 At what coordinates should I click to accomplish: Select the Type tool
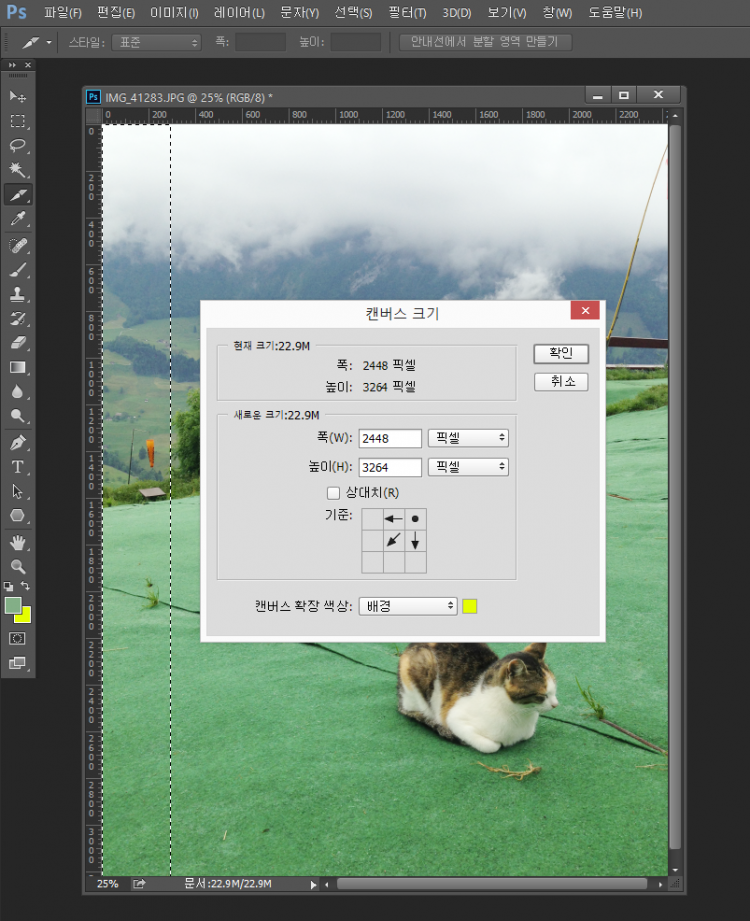click(x=18, y=467)
